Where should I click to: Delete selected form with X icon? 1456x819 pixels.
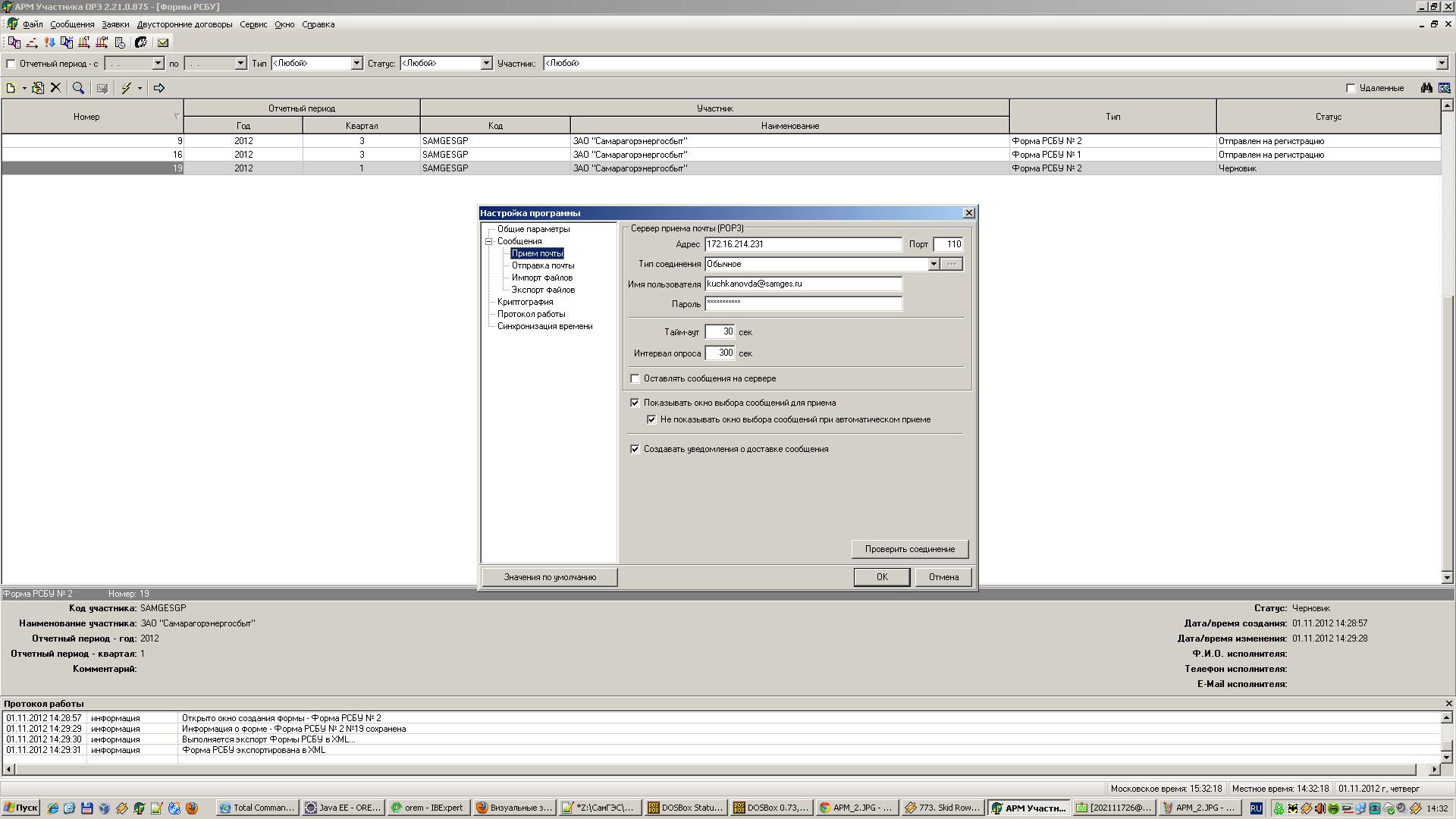coord(55,88)
